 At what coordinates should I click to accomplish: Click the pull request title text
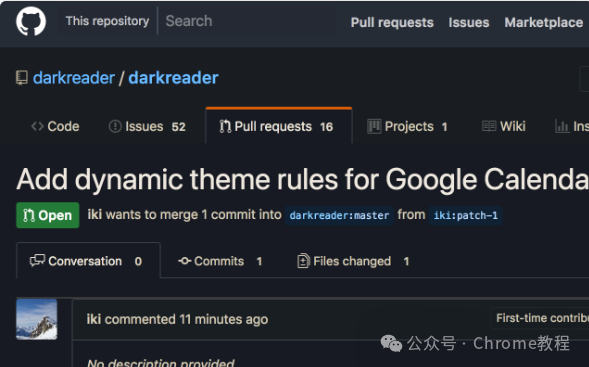tap(302, 179)
